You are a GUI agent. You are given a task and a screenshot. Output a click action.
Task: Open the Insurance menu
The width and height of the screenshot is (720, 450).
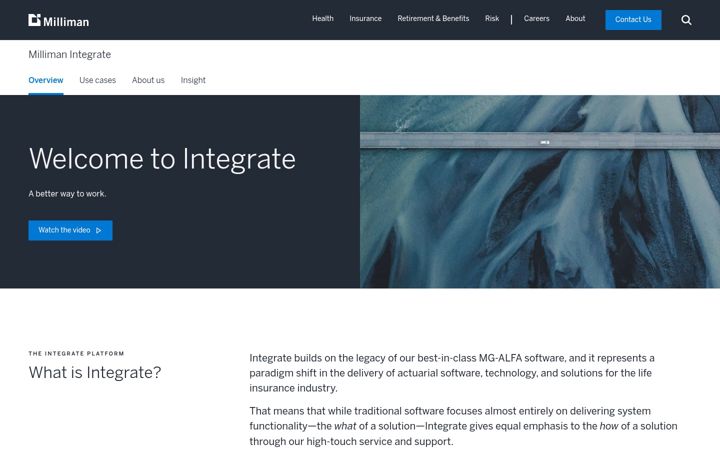click(x=365, y=18)
